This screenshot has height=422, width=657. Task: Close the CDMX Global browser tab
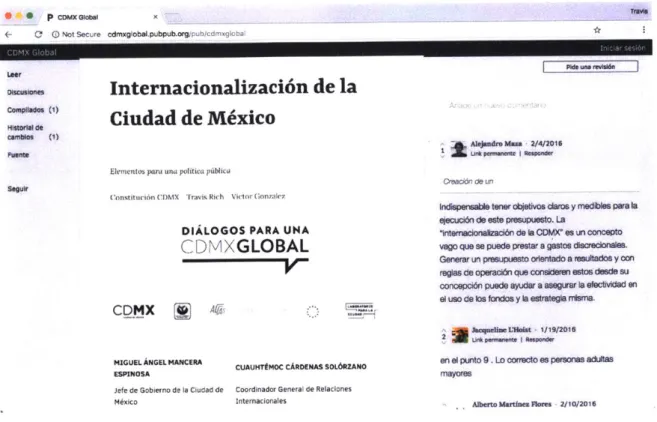tap(155, 17)
